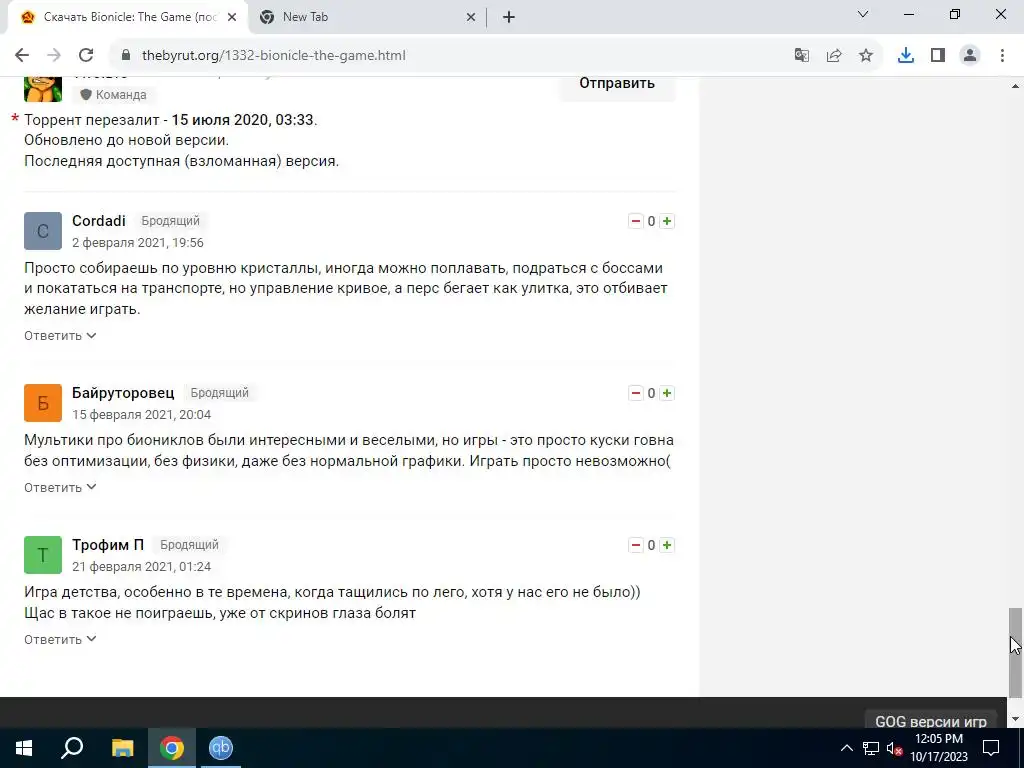Image resolution: width=1024 pixels, height=768 pixels.
Task: Expand Ответить under Байруторовец's comment
Action: point(60,488)
